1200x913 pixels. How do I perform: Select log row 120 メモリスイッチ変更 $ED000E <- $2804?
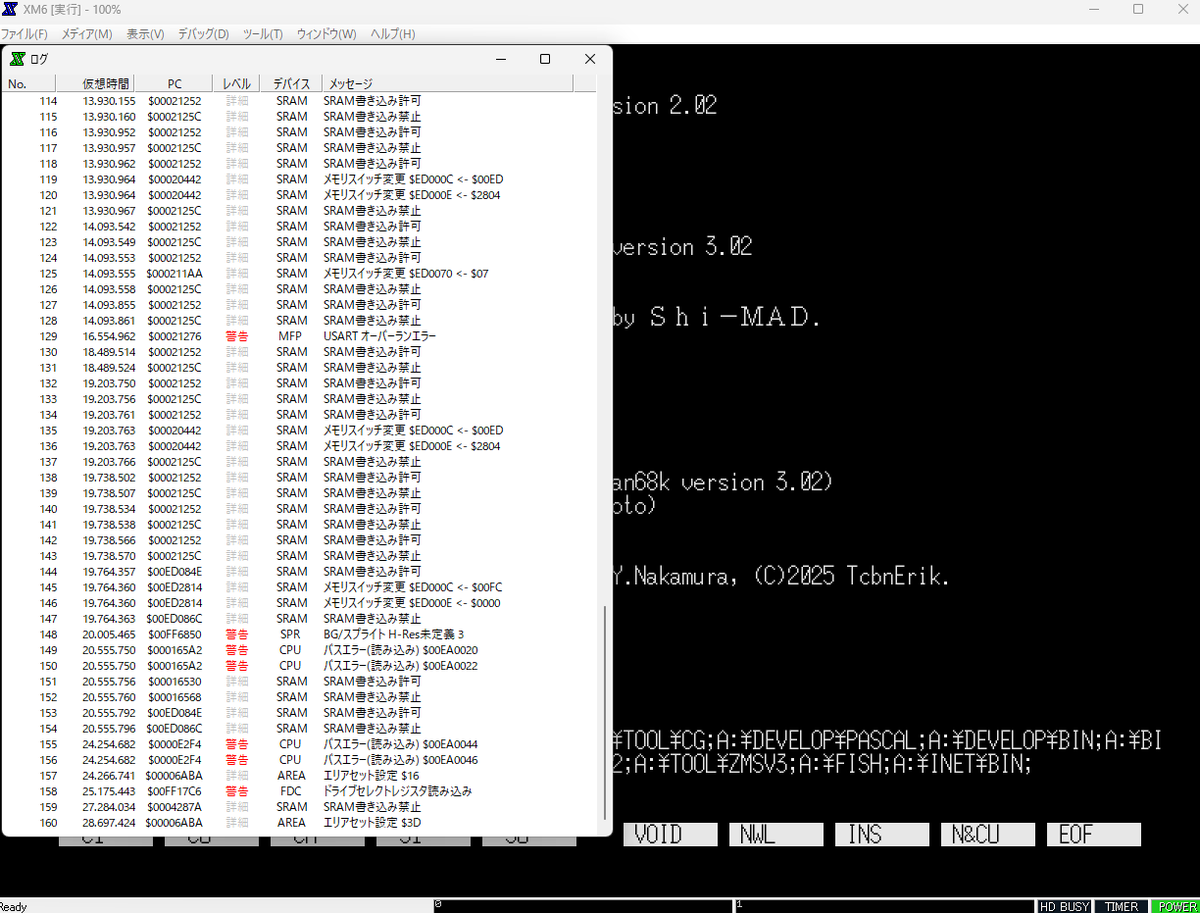[300, 195]
